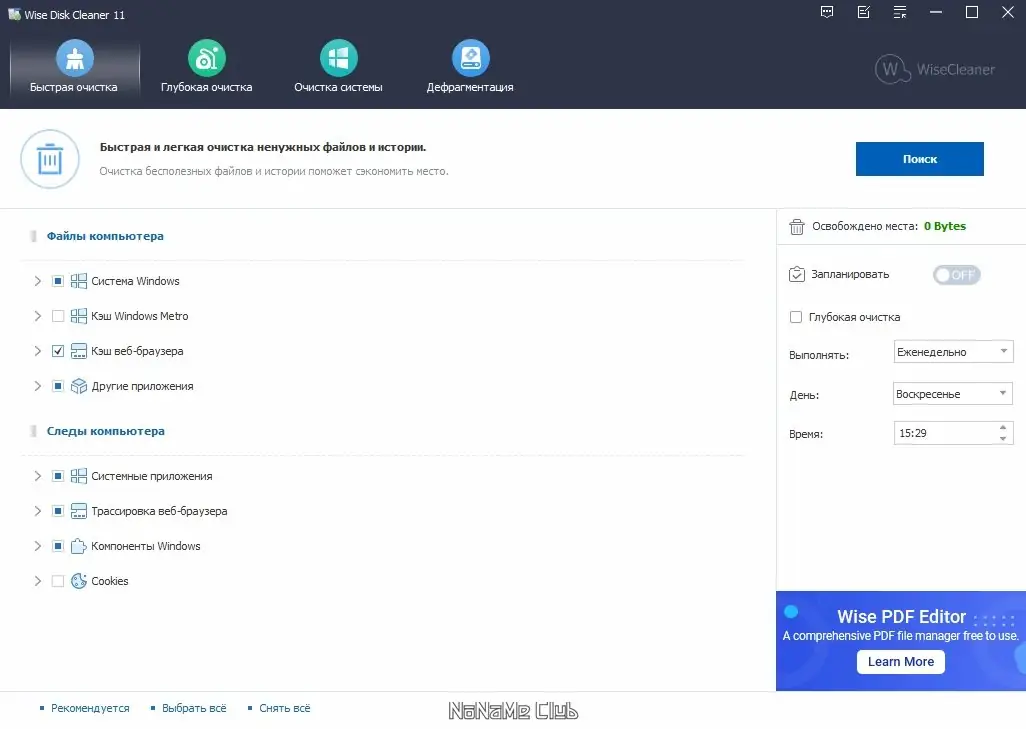
Task: Expand the Система Windows tree item
Action: 37,281
